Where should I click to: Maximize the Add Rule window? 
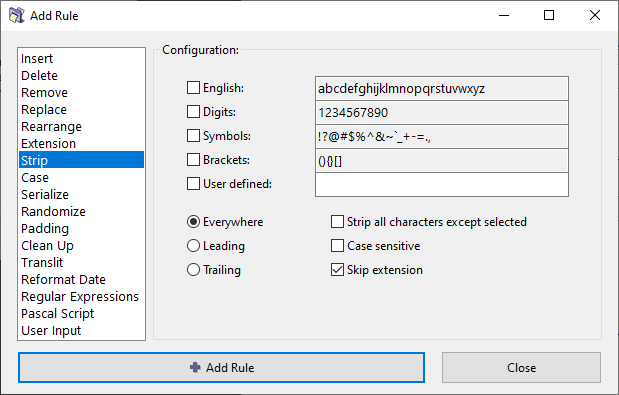[x=549, y=15]
